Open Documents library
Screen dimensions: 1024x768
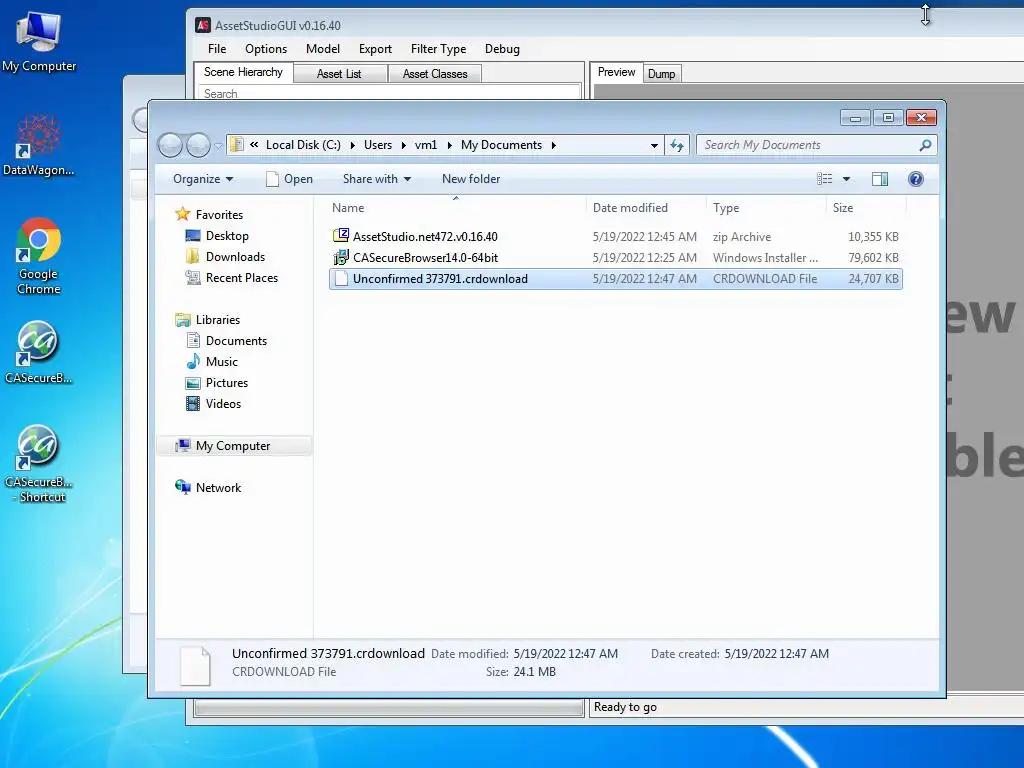pyautogui.click(x=236, y=340)
